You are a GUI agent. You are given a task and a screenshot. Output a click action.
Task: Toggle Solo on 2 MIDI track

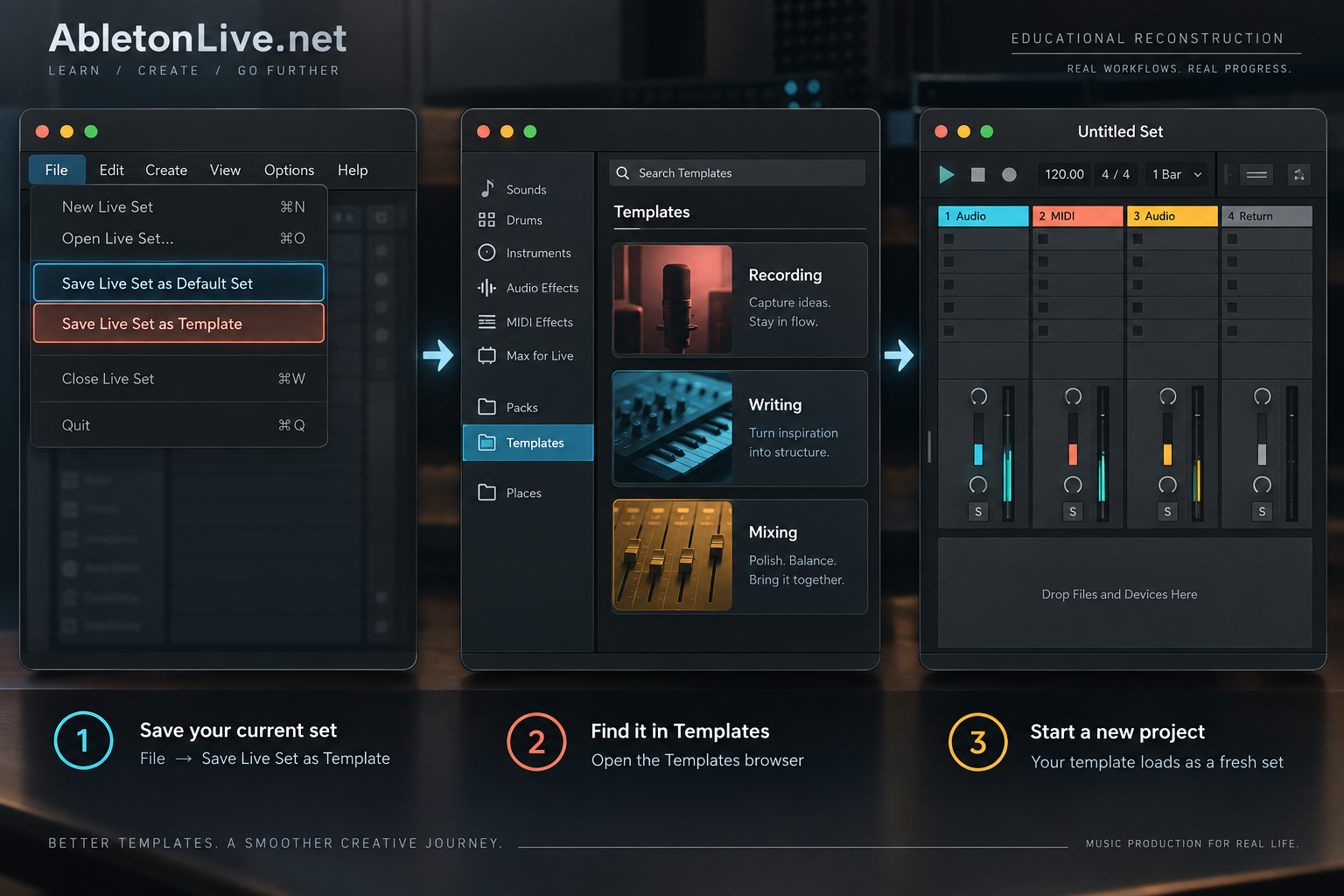pos(1073,512)
